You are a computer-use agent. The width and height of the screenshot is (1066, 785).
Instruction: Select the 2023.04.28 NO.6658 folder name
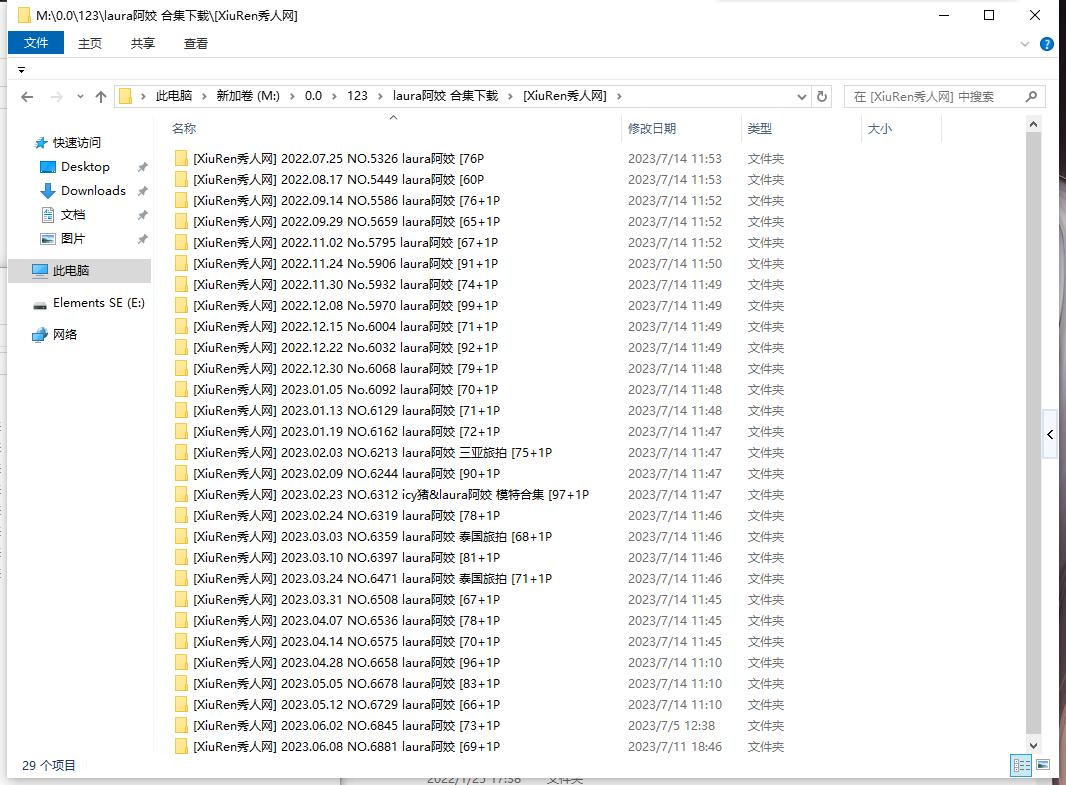[347, 663]
